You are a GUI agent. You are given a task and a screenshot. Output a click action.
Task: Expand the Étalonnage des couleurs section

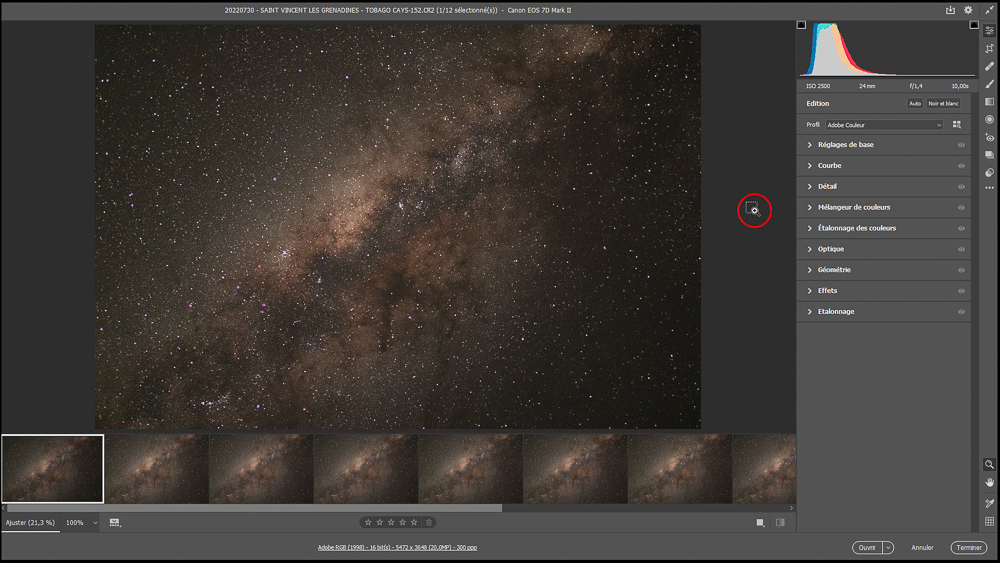[x=810, y=228]
